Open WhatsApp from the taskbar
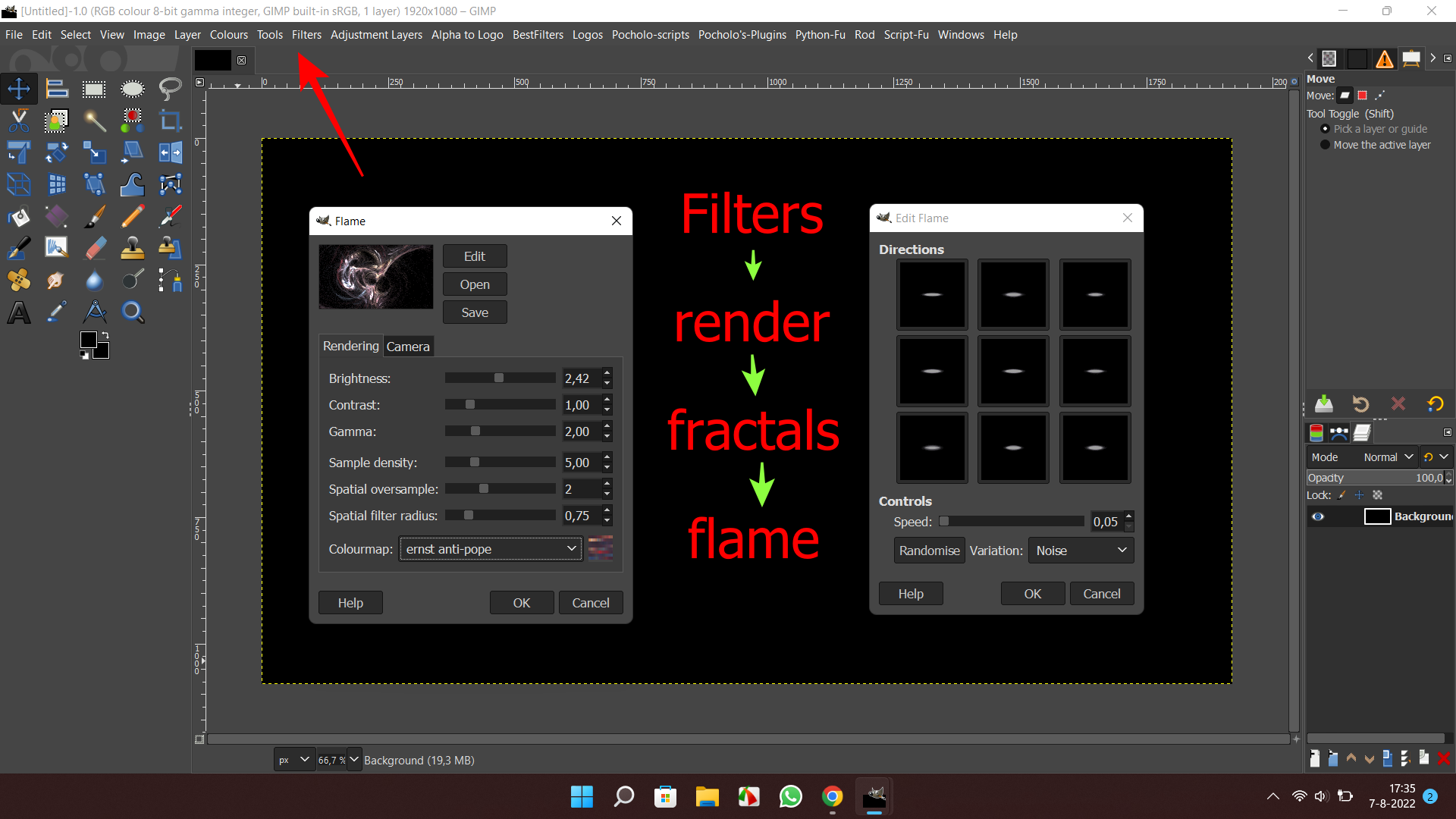 coord(791,797)
